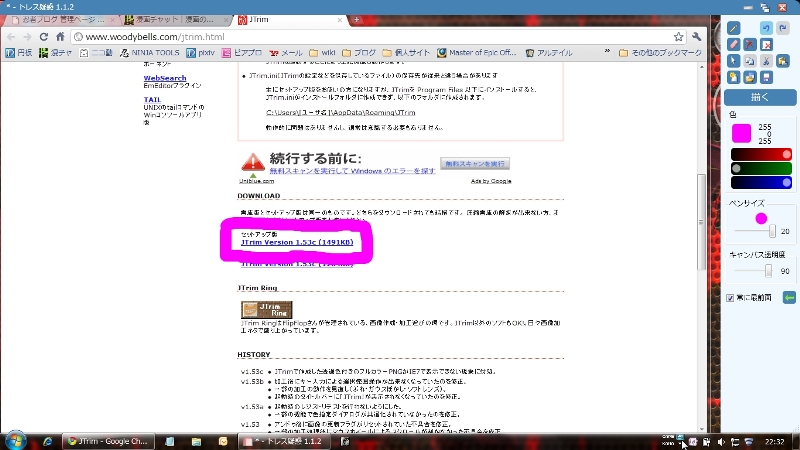Click the taskbar clock 22:32
Viewport: 800px width, 450px height.
774,442
